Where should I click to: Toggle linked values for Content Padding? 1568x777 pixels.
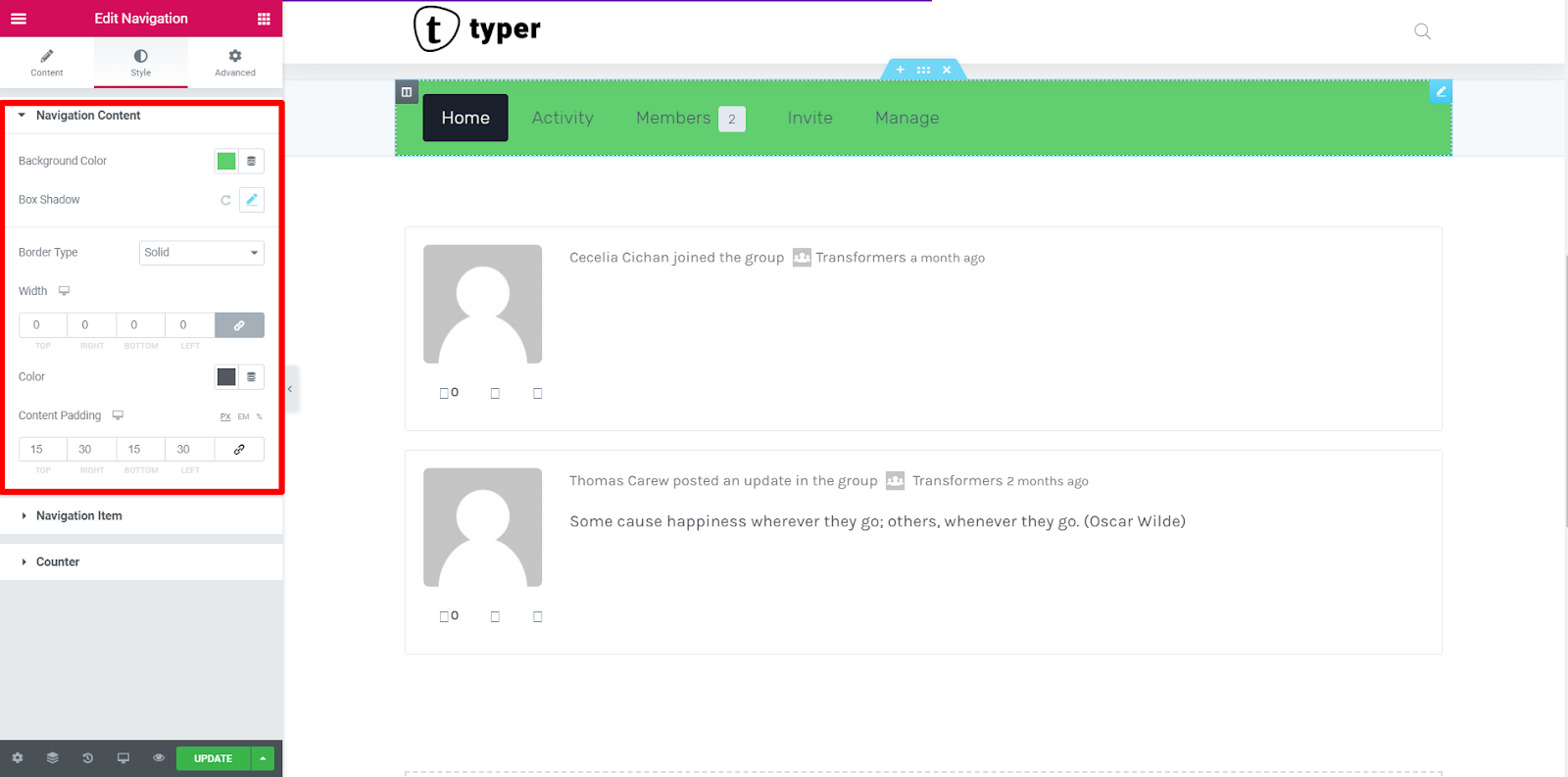coord(239,450)
